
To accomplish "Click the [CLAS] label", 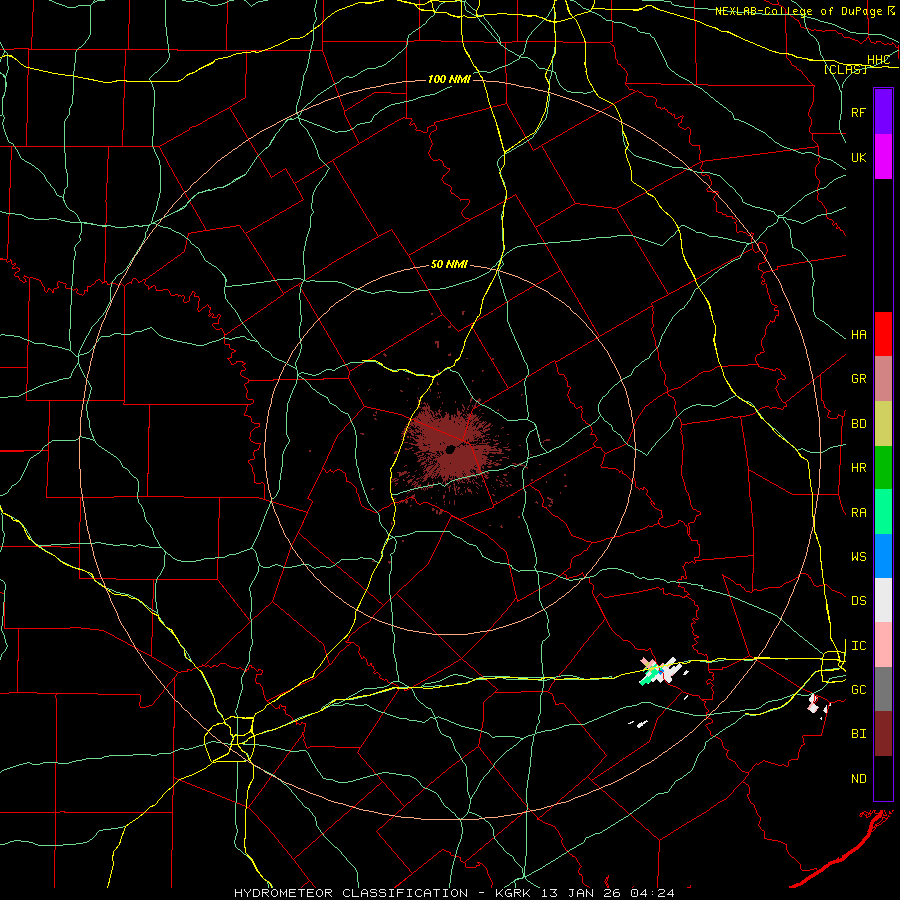I will 845,69.
